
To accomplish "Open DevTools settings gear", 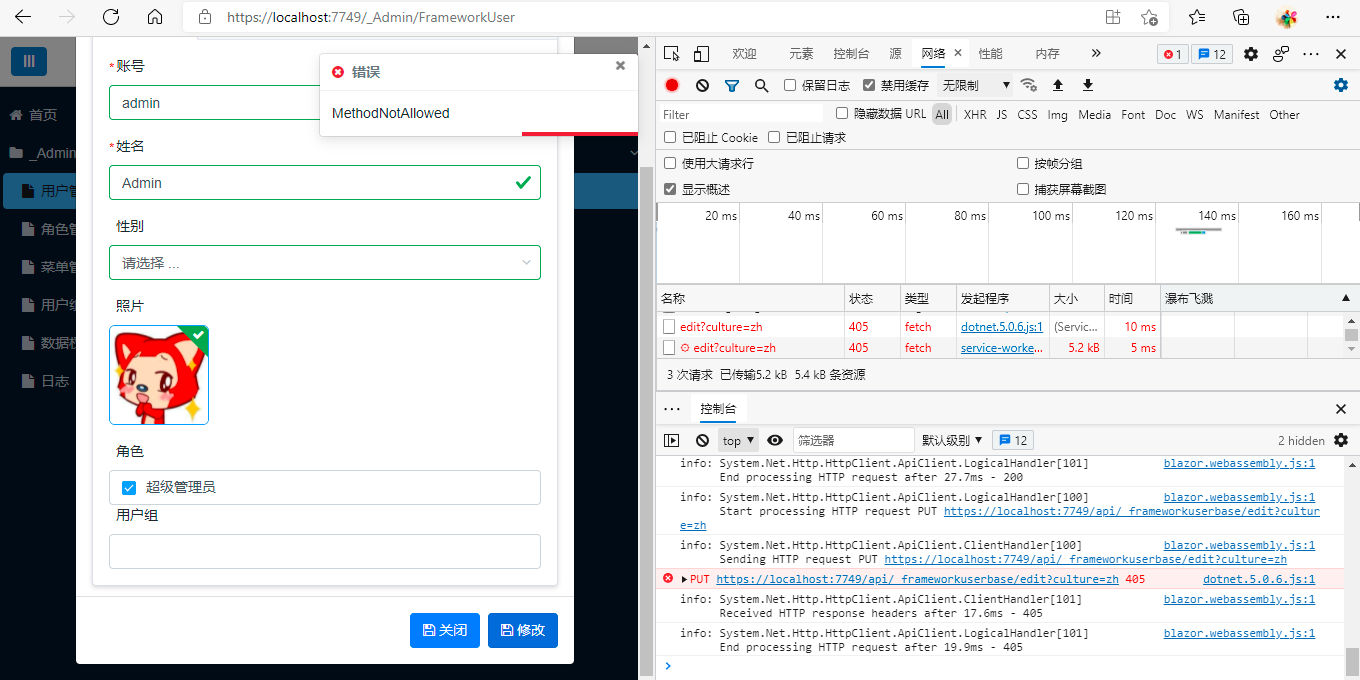I will tap(1250, 53).
